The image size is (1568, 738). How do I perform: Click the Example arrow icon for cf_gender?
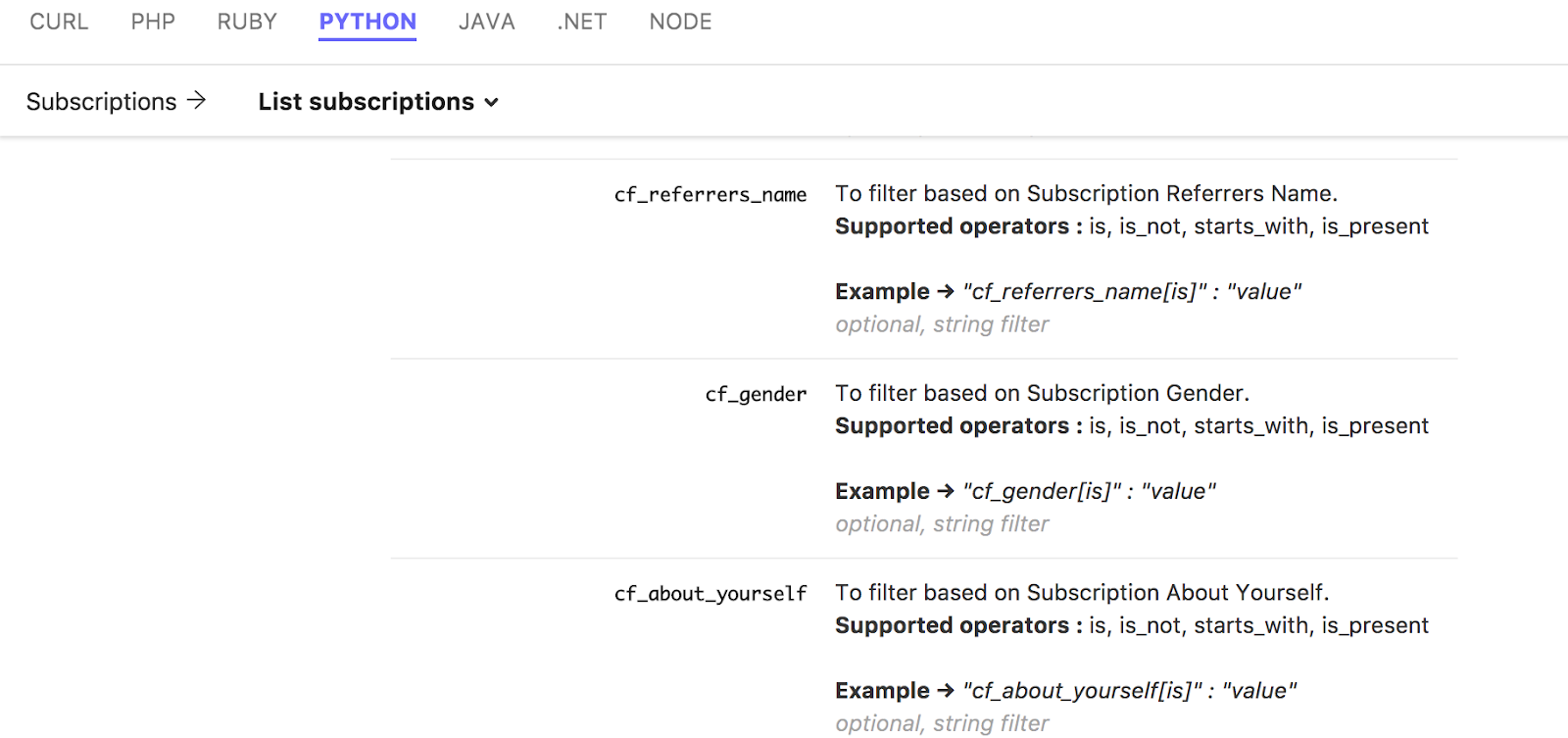946,492
